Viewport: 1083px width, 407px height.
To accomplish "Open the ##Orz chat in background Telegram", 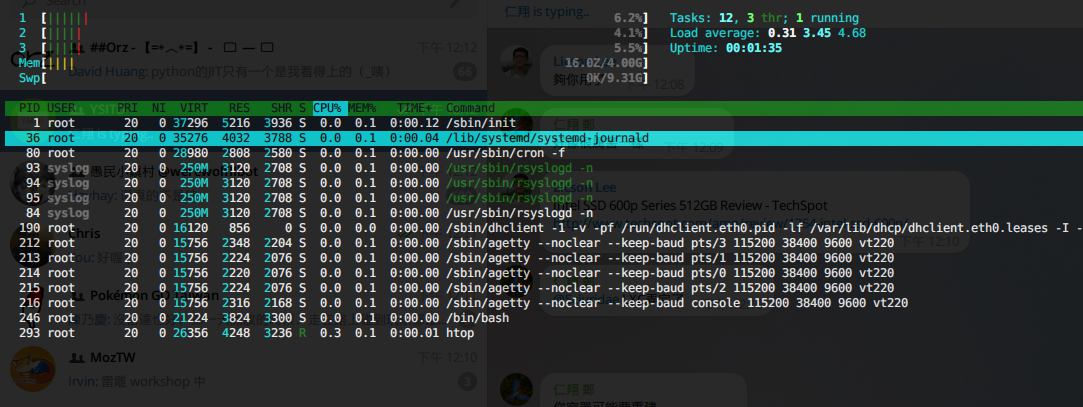I will click(x=243, y=59).
